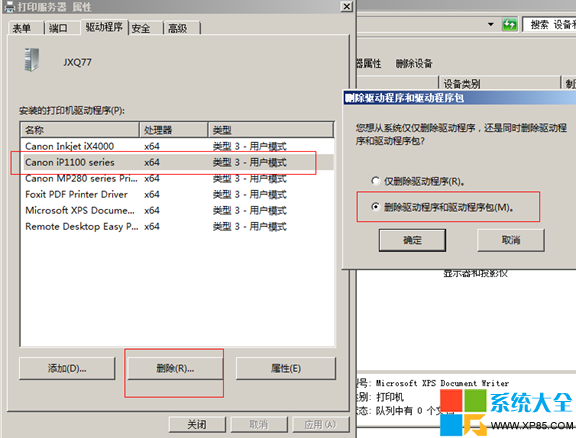Select the Microsoft XPS Docume... driver row

(x=177, y=211)
